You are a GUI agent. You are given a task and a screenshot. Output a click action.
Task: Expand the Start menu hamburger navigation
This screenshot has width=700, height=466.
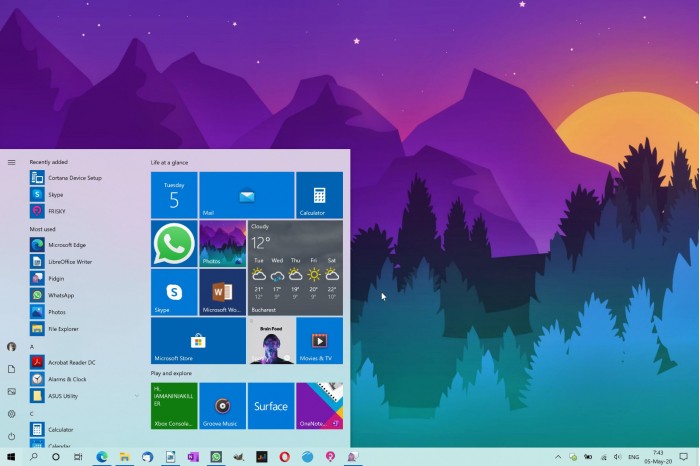point(12,162)
